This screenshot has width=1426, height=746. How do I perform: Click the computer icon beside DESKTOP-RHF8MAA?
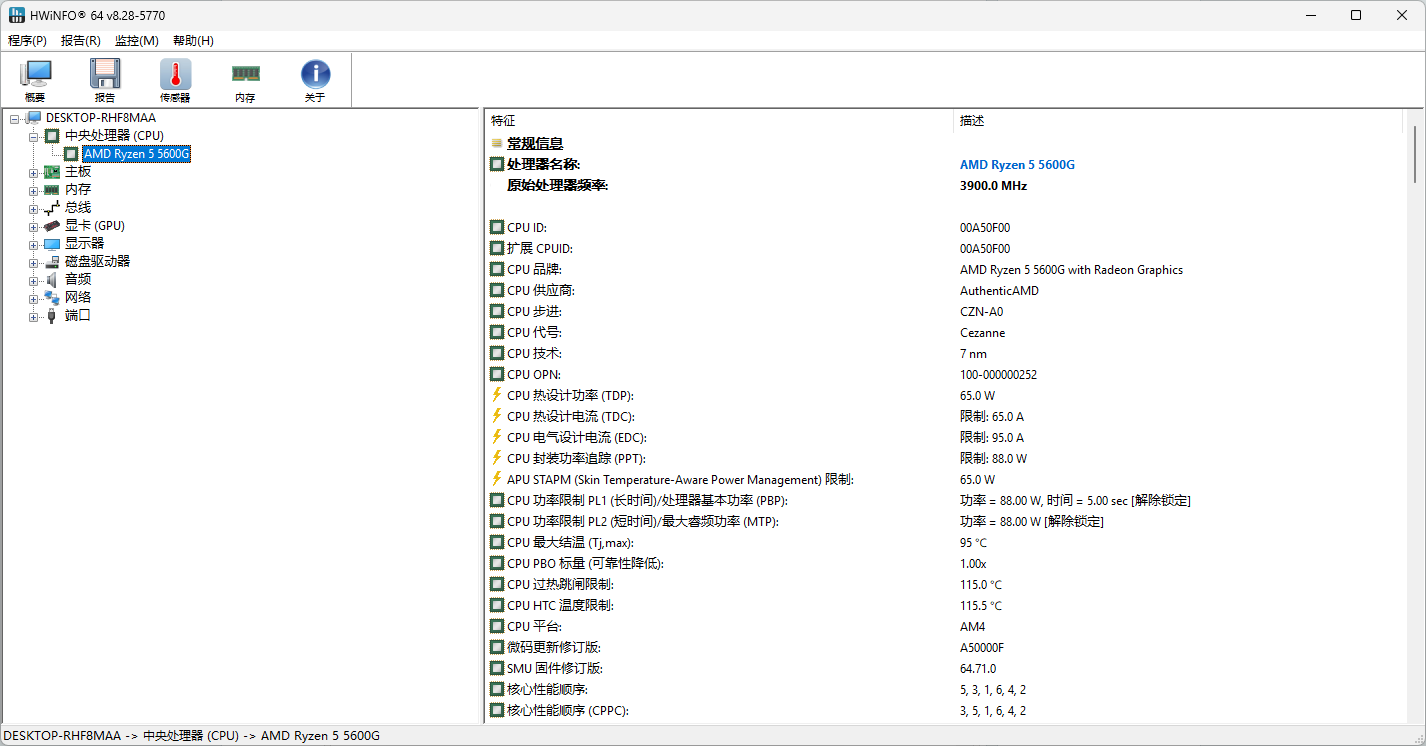coord(34,117)
